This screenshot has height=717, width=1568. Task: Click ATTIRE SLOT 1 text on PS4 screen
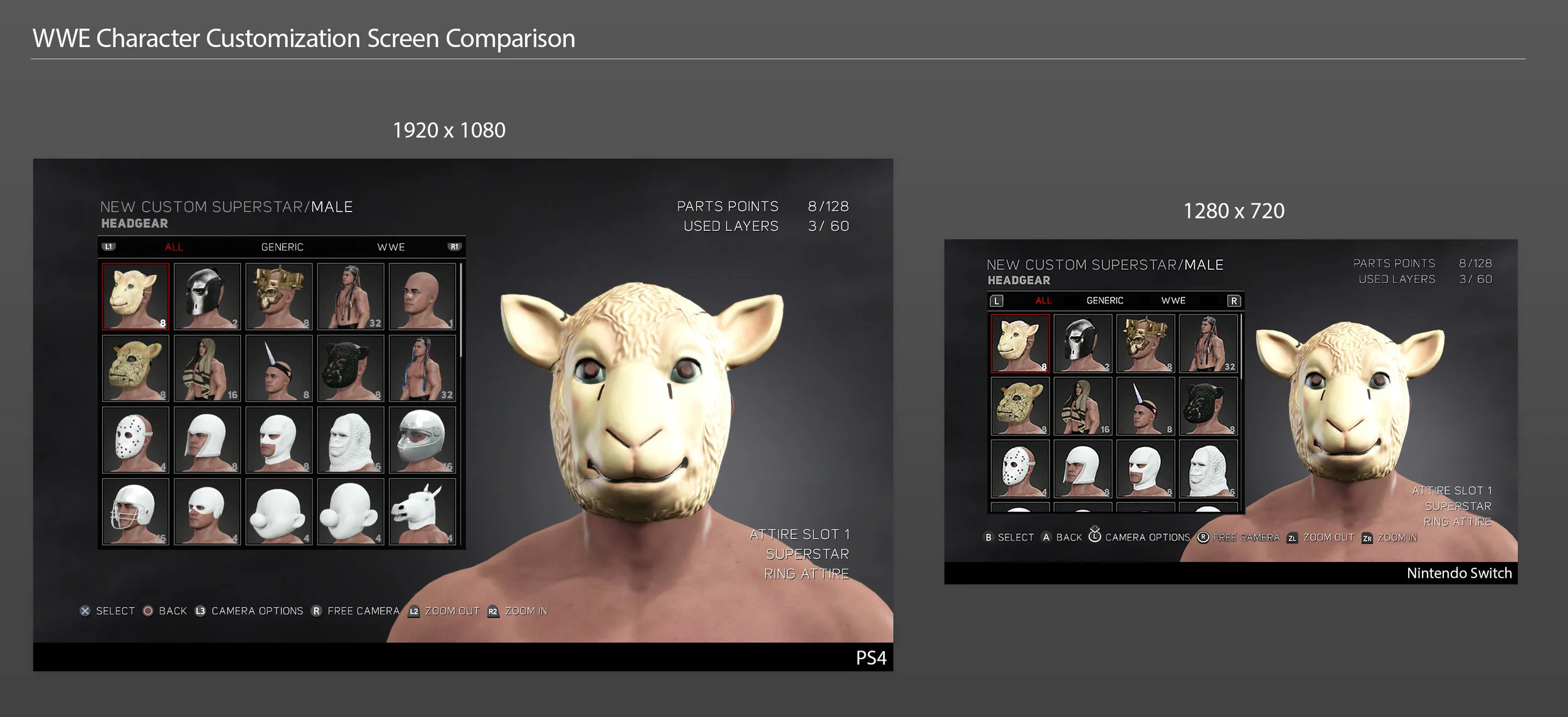[800, 534]
